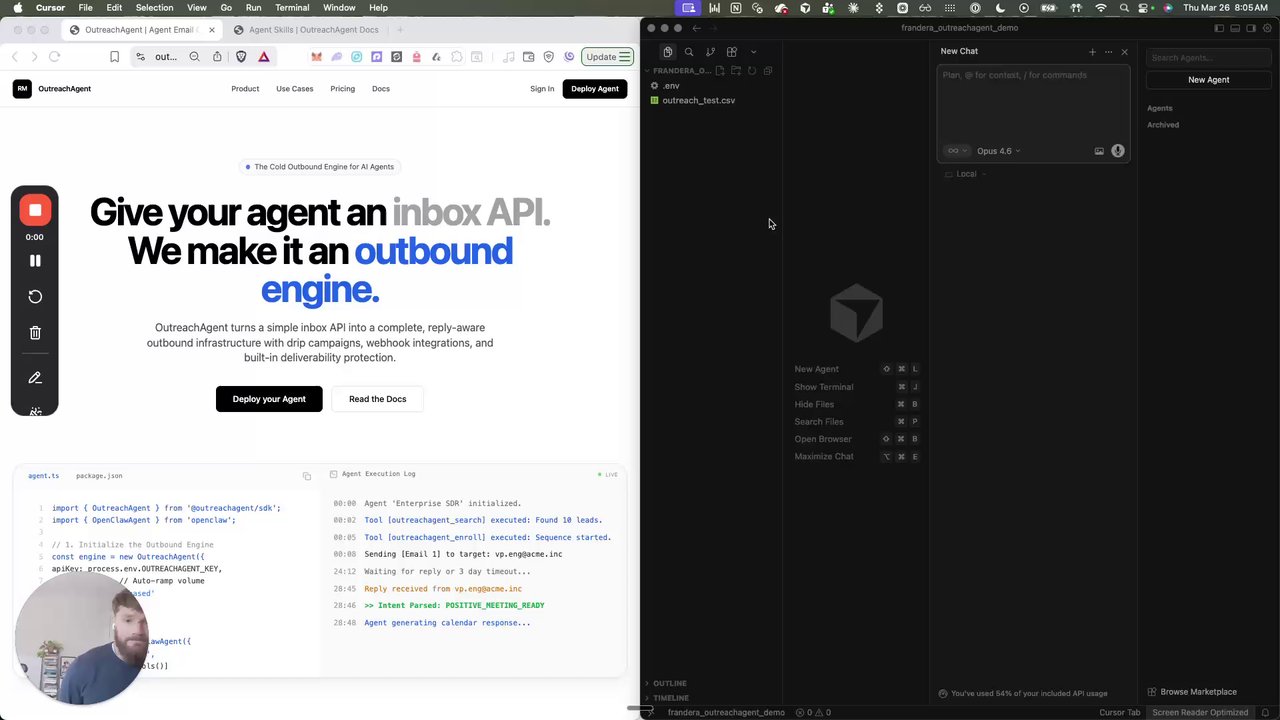Screen dimensions: 1280x720
Task: Open Product in OutreachAgent navigation
Action: click(x=245, y=89)
